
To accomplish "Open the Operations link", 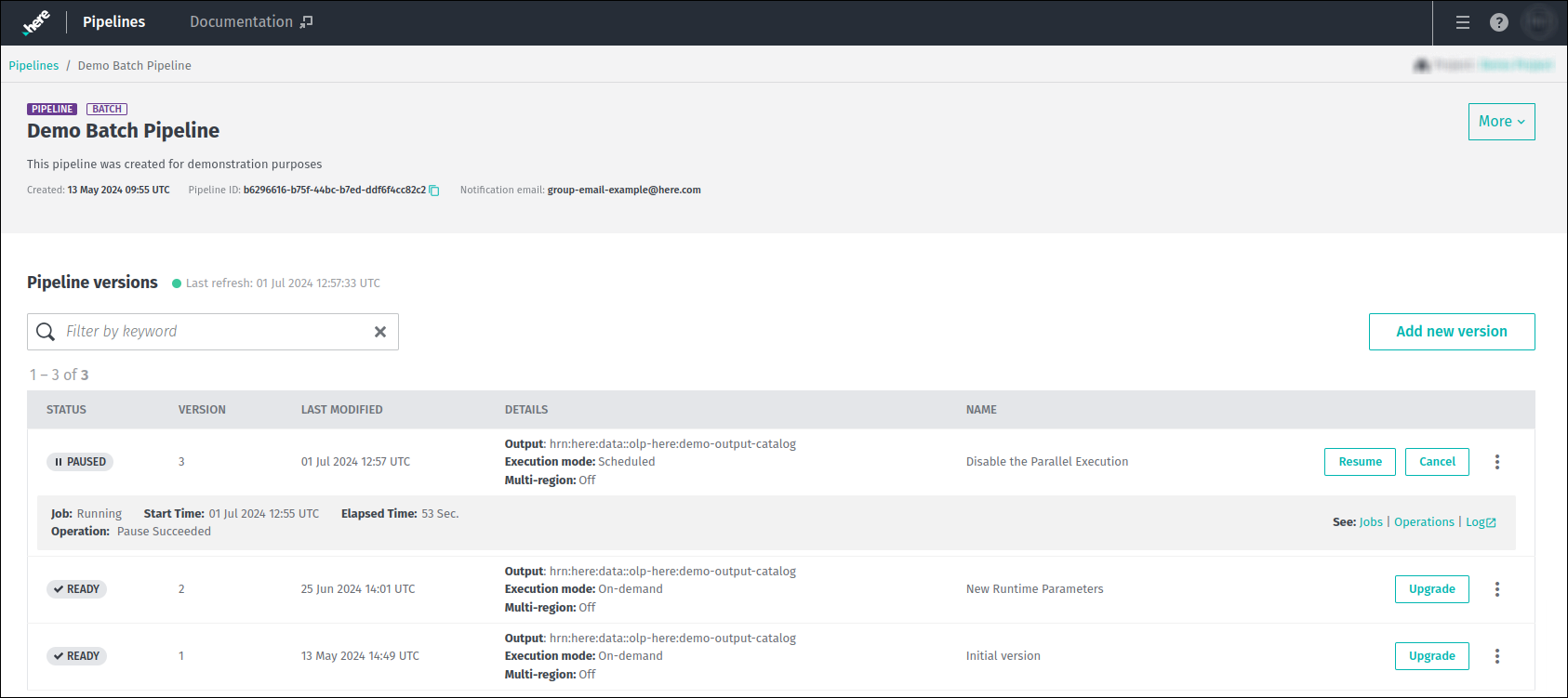I will tap(1424, 522).
